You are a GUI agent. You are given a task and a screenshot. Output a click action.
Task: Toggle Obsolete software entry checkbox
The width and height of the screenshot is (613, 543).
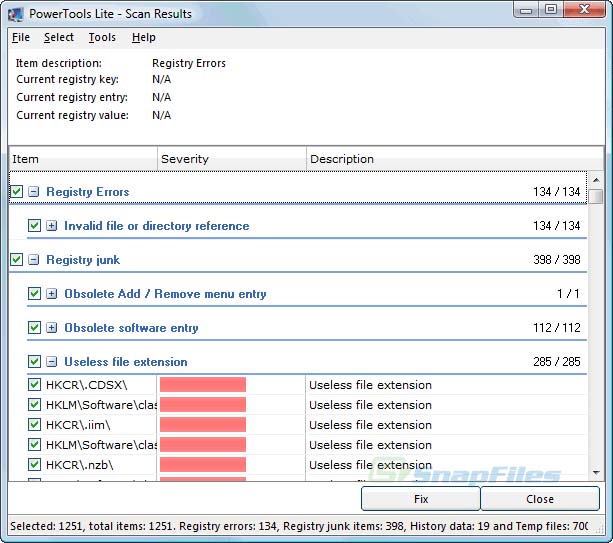tap(35, 328)
